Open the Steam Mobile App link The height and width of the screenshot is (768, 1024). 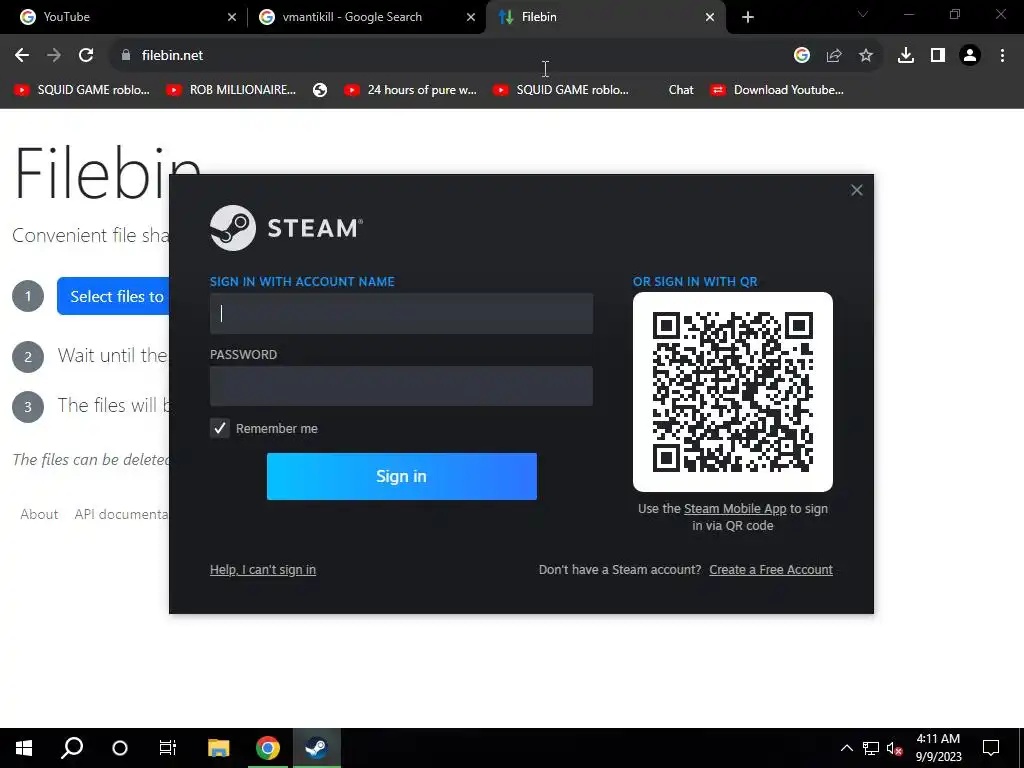coord(735,509)
